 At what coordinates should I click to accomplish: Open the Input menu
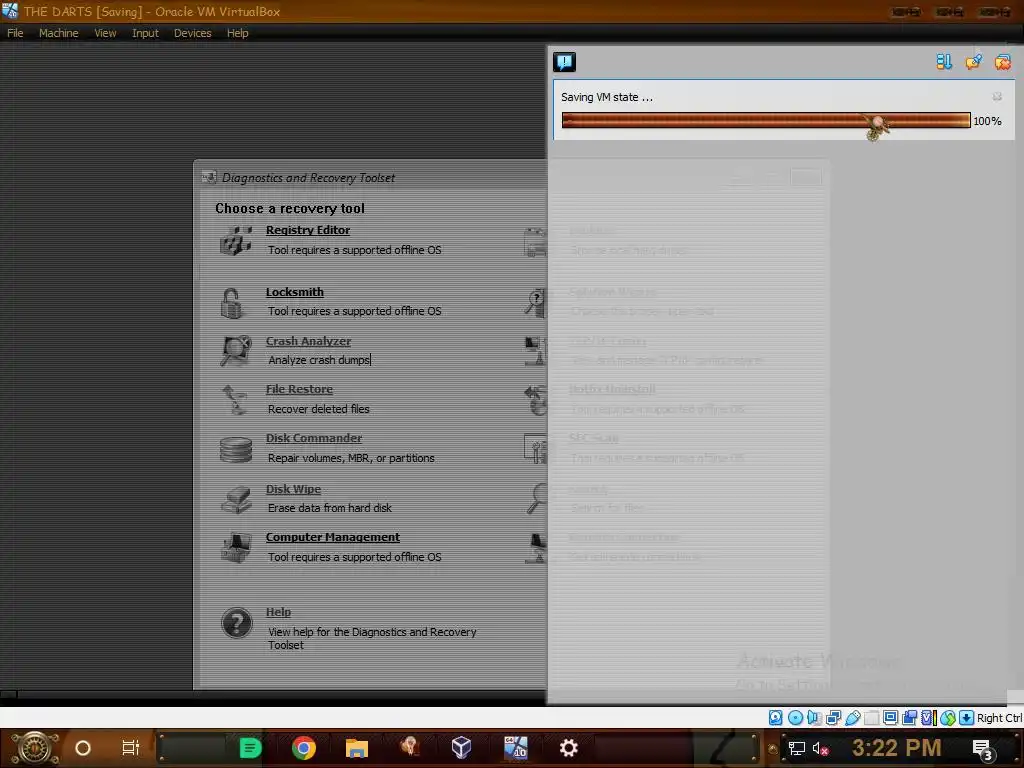(x=145, y=33)
